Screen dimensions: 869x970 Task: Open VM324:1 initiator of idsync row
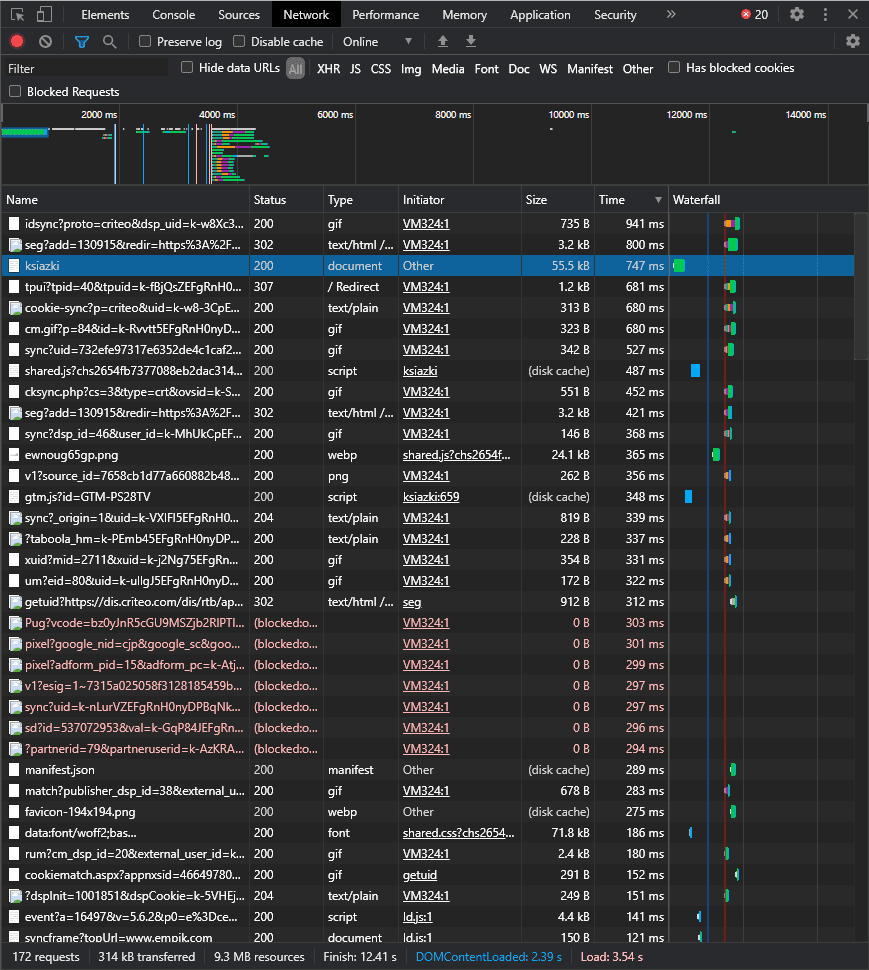(x=426, y=224)
